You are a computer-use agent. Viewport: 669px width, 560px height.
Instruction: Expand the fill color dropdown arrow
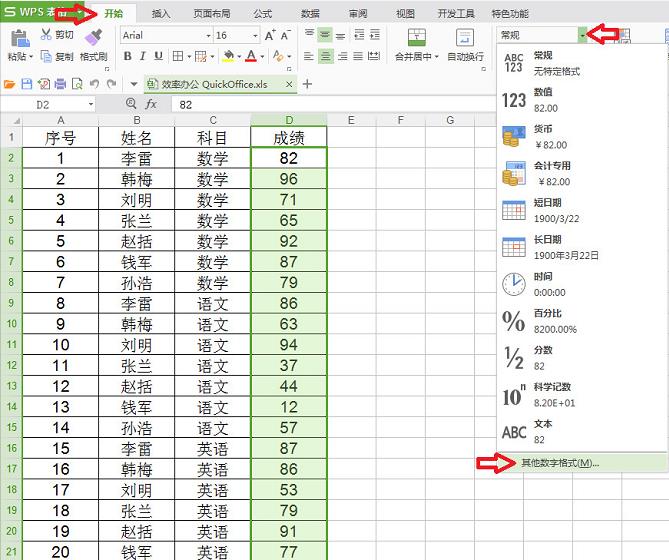click(x=239, y=56)
